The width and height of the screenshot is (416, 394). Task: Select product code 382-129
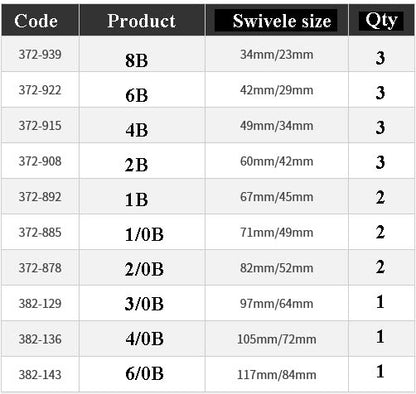click(x=40, y=304)
